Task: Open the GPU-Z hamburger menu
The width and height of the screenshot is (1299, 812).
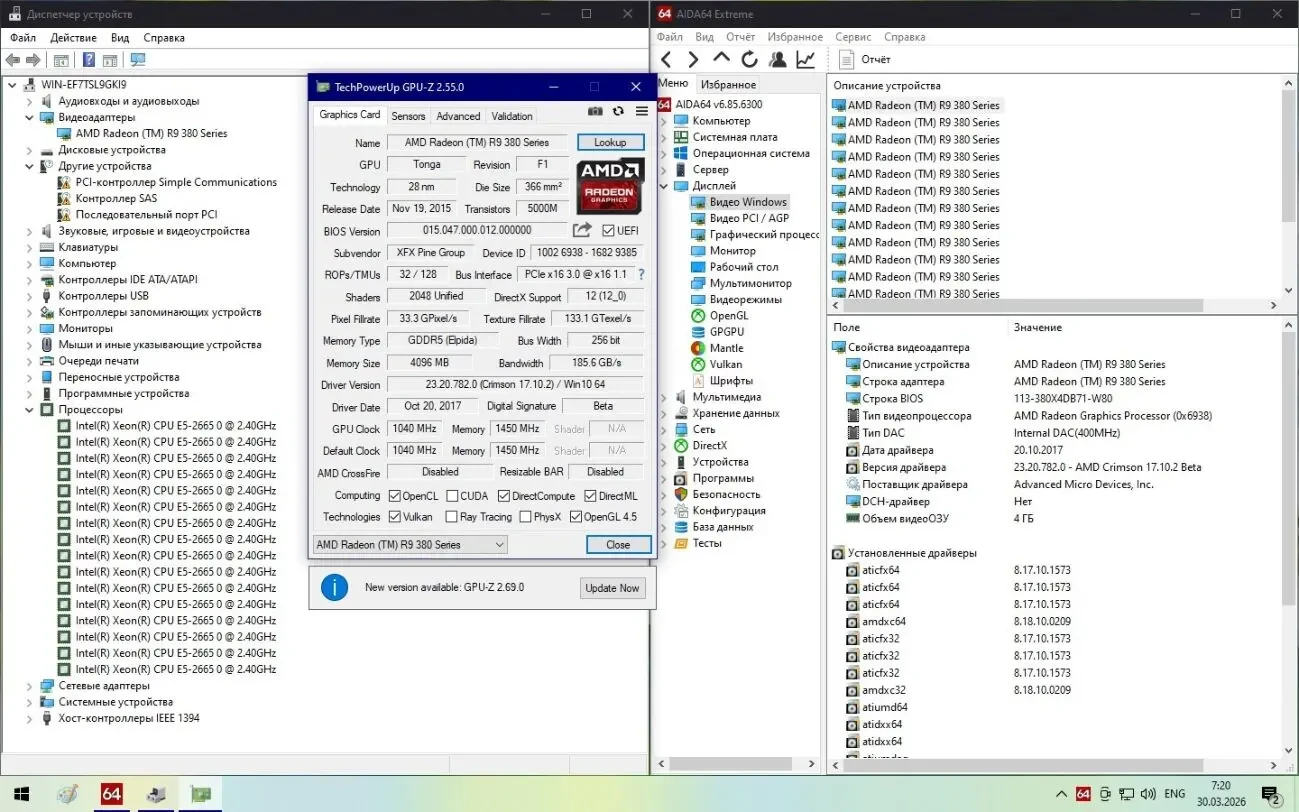Action: [x=641, y=112]
